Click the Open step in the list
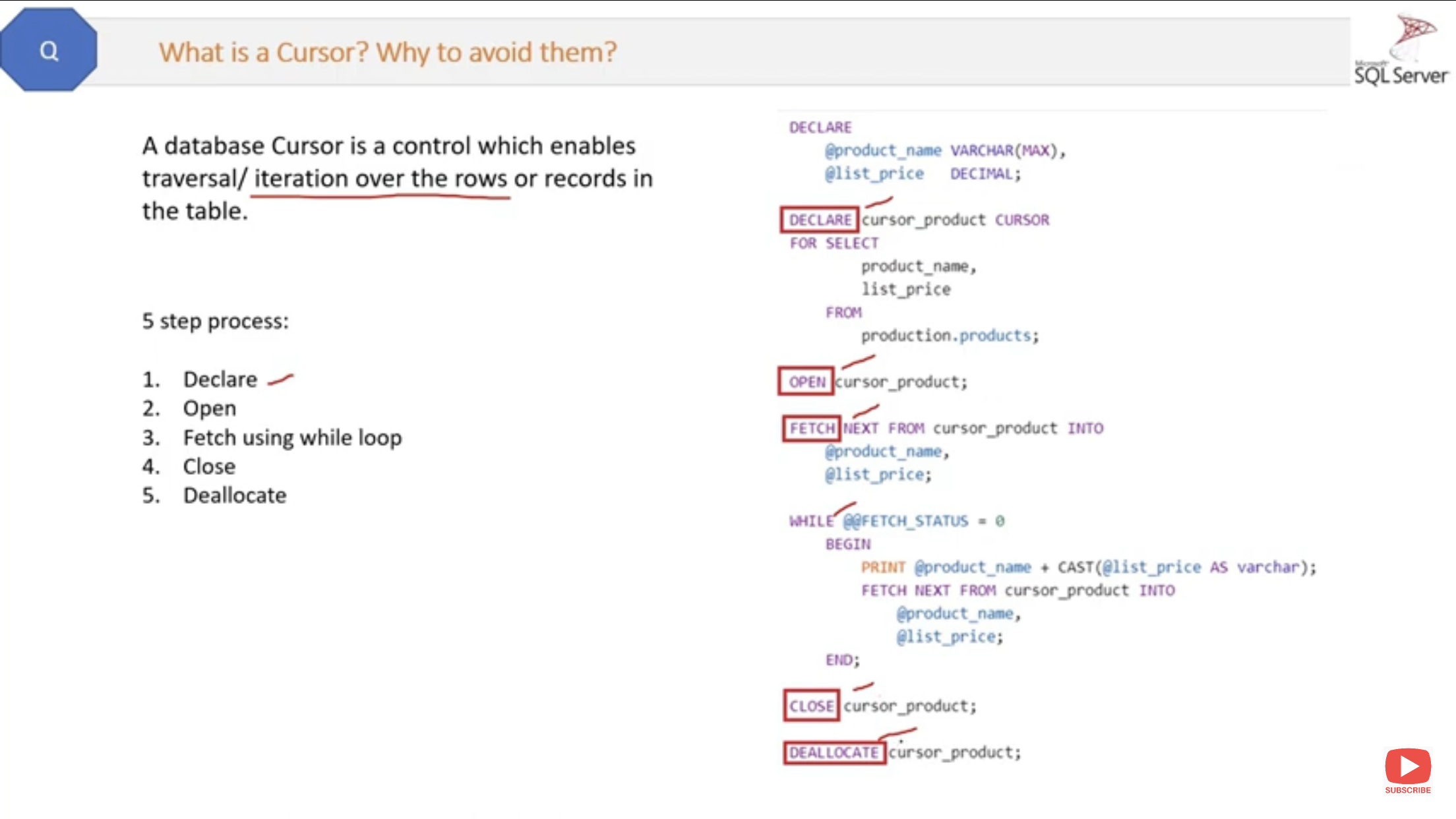The width and height of the screenshot is (1456, 819). tap(209, 409)
